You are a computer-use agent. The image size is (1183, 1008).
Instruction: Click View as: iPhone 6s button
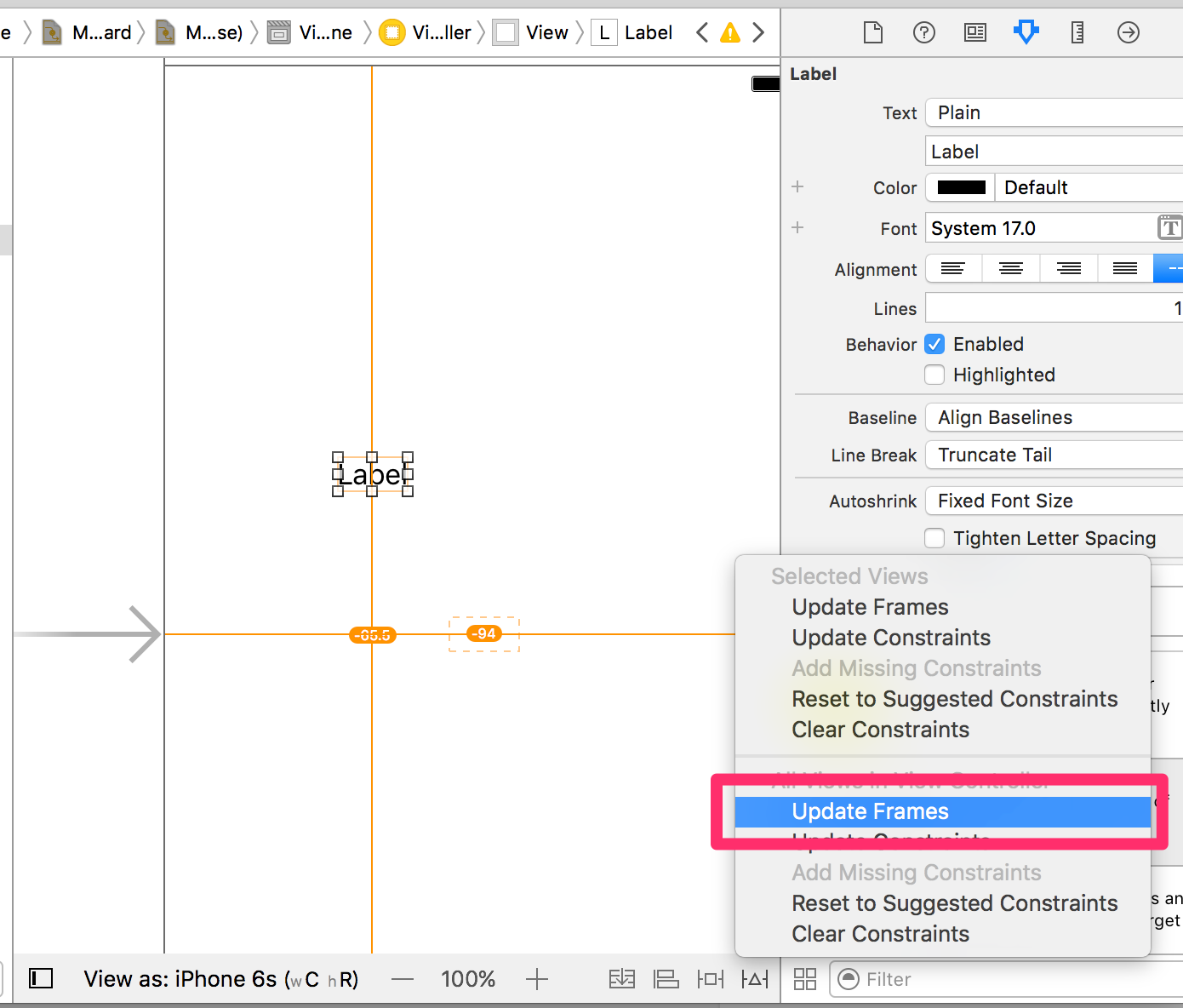(220, 979)
